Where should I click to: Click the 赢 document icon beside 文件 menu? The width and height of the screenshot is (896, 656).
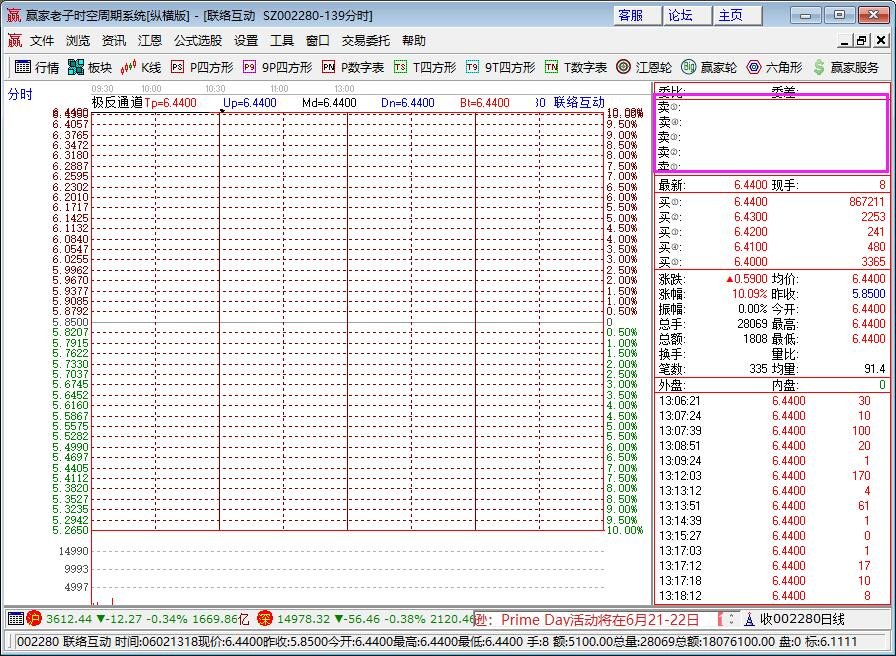(15, 41)
